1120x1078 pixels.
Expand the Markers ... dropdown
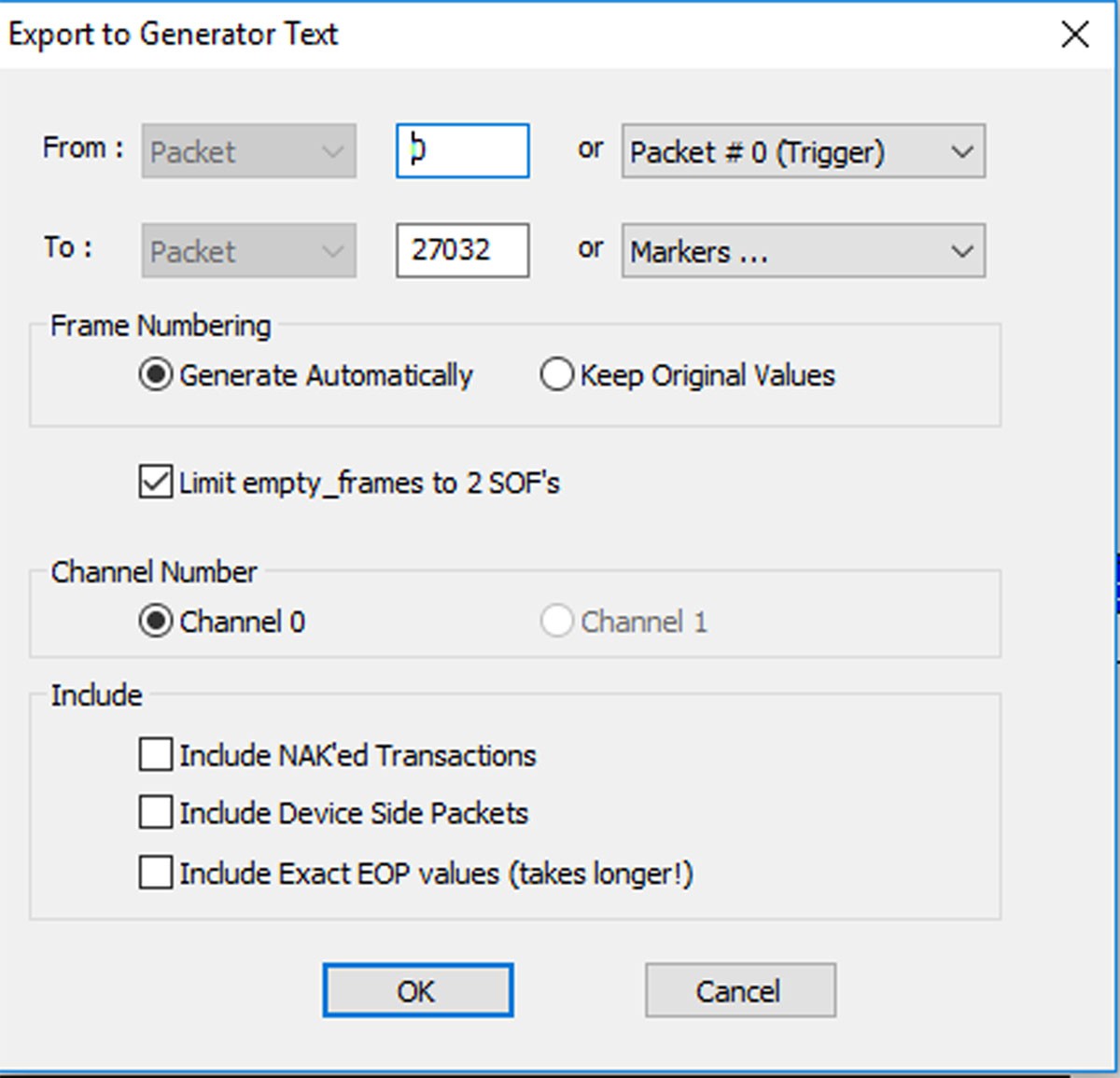pos(803,250)
